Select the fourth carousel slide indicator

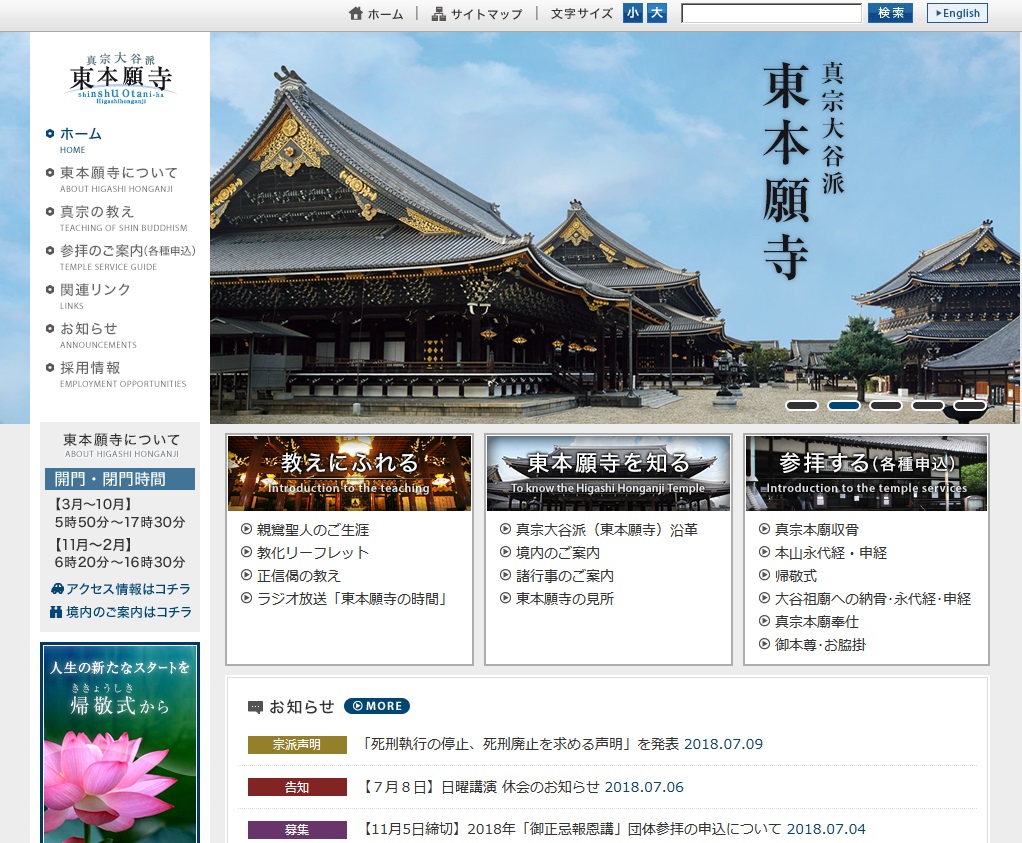[927, 406]
